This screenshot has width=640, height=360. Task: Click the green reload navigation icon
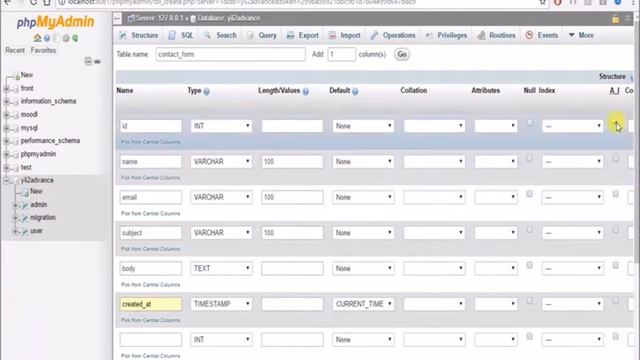pyautogui.click(x=75, y=38)
